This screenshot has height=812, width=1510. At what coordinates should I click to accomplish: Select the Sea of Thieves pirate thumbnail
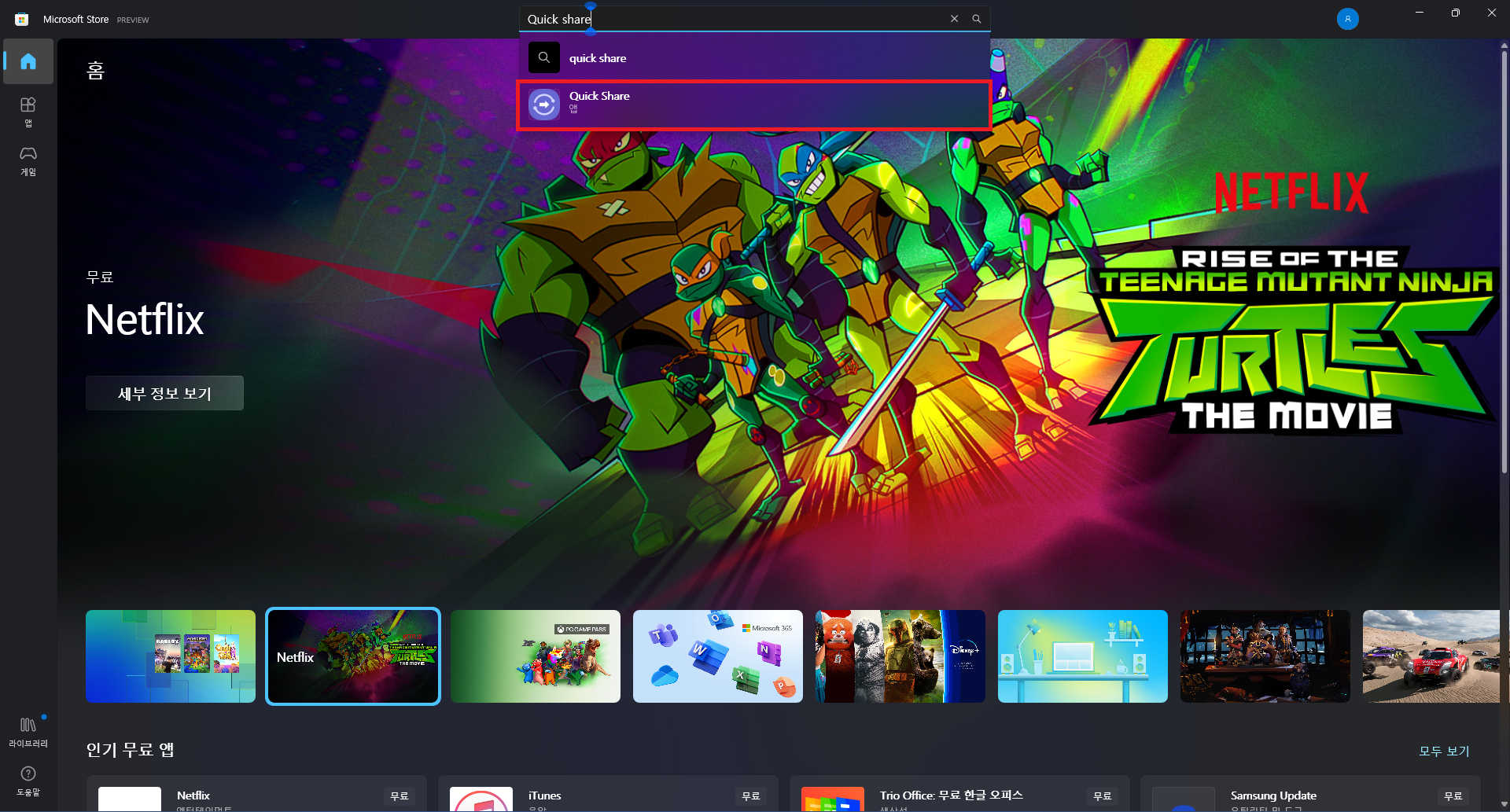[x=1265, y=656]
